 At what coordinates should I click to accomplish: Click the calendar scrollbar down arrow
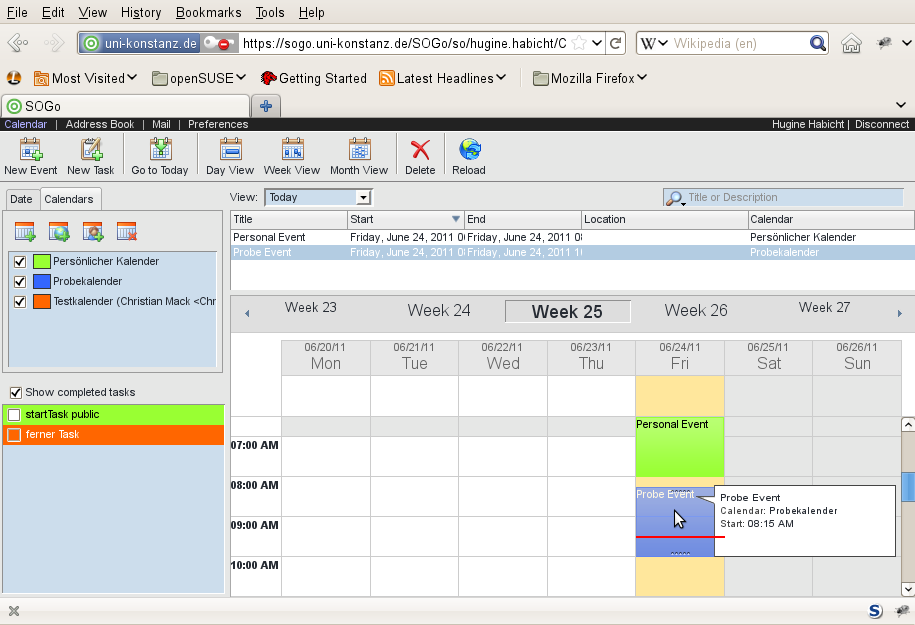(908, 589)
